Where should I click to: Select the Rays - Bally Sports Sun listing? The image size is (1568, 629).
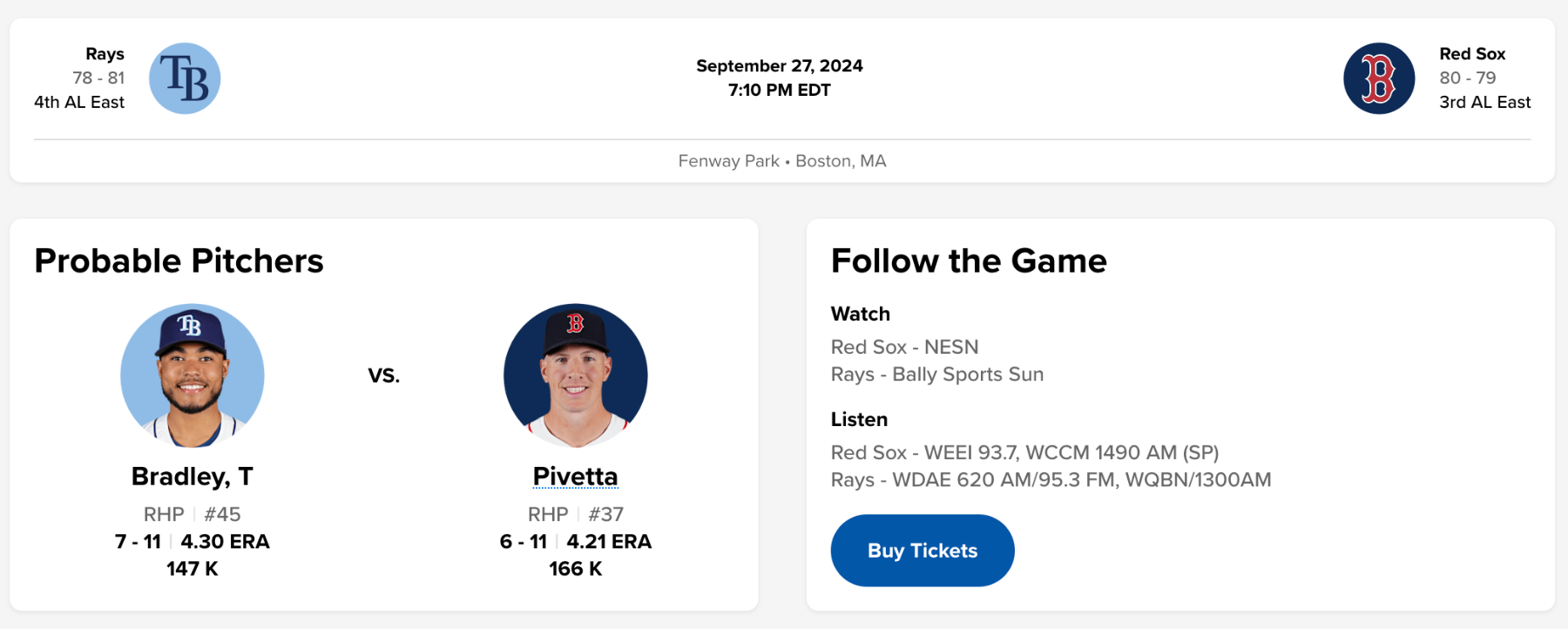(x=936, y=375)
